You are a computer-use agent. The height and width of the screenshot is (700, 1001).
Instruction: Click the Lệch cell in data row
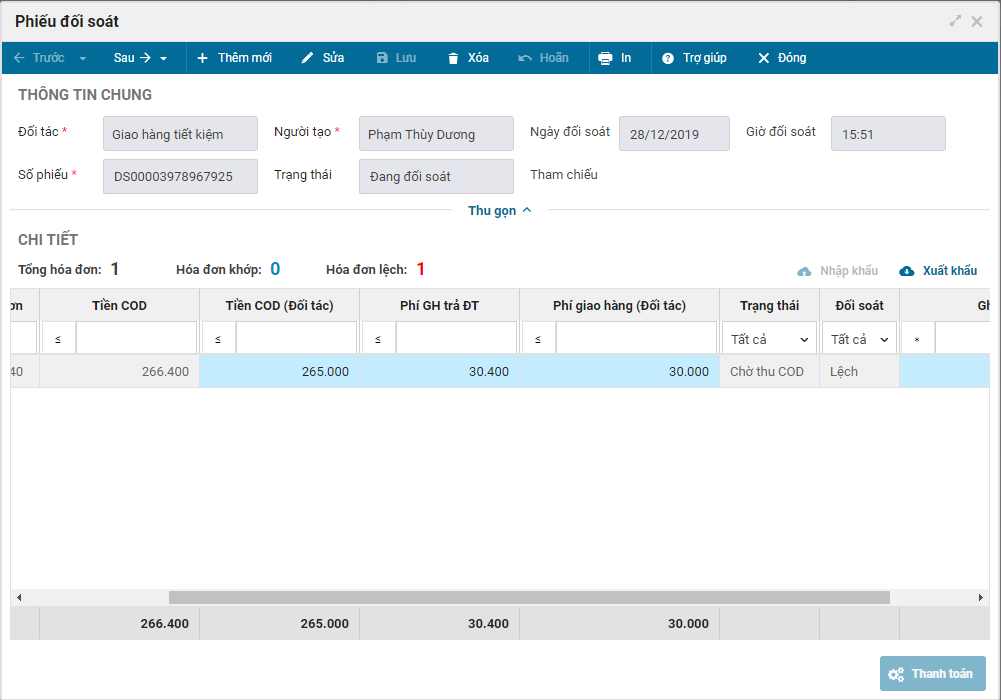tap(859, 371)
